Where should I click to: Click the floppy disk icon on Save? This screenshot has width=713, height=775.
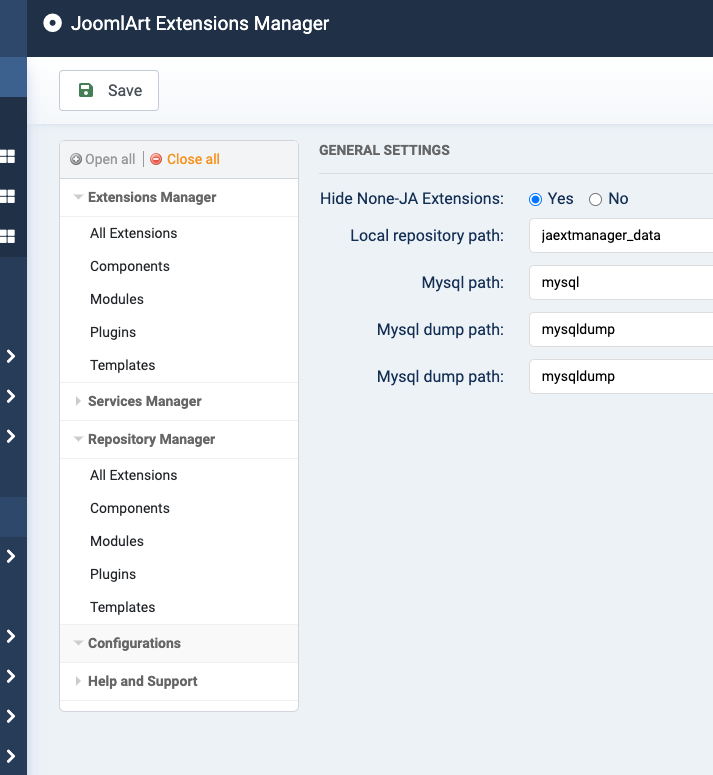point(86,90)
